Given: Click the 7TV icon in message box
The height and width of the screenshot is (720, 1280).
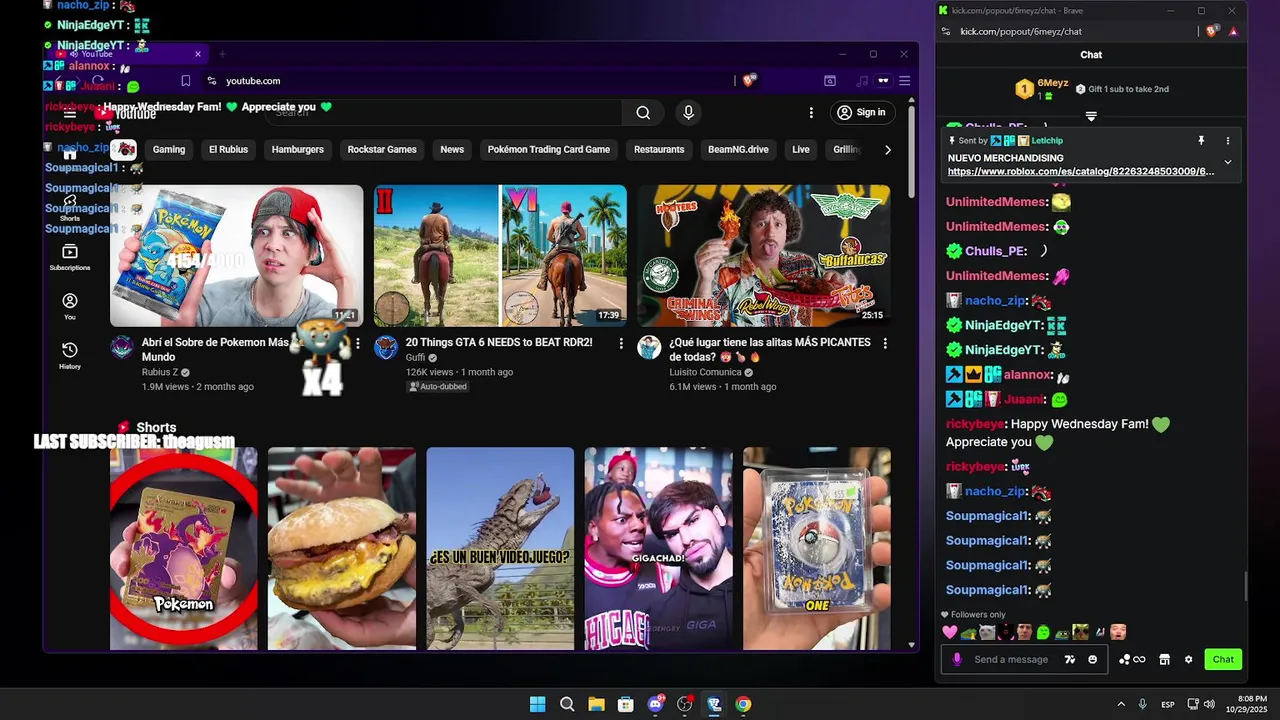Looking at the screenshot, I should pos(1070,659).
